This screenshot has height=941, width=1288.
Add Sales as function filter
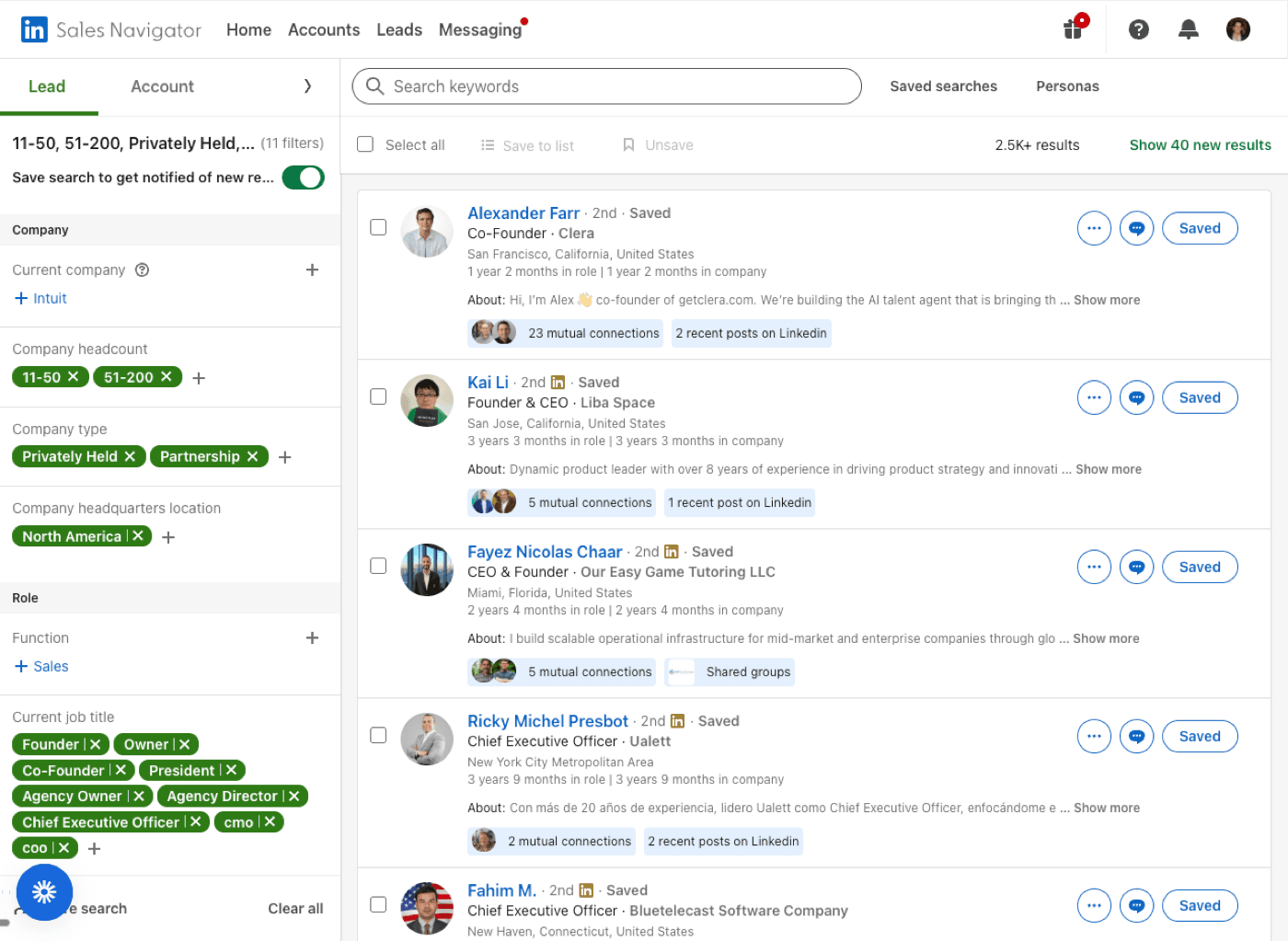pyautogui.click(x=42, y=666)
